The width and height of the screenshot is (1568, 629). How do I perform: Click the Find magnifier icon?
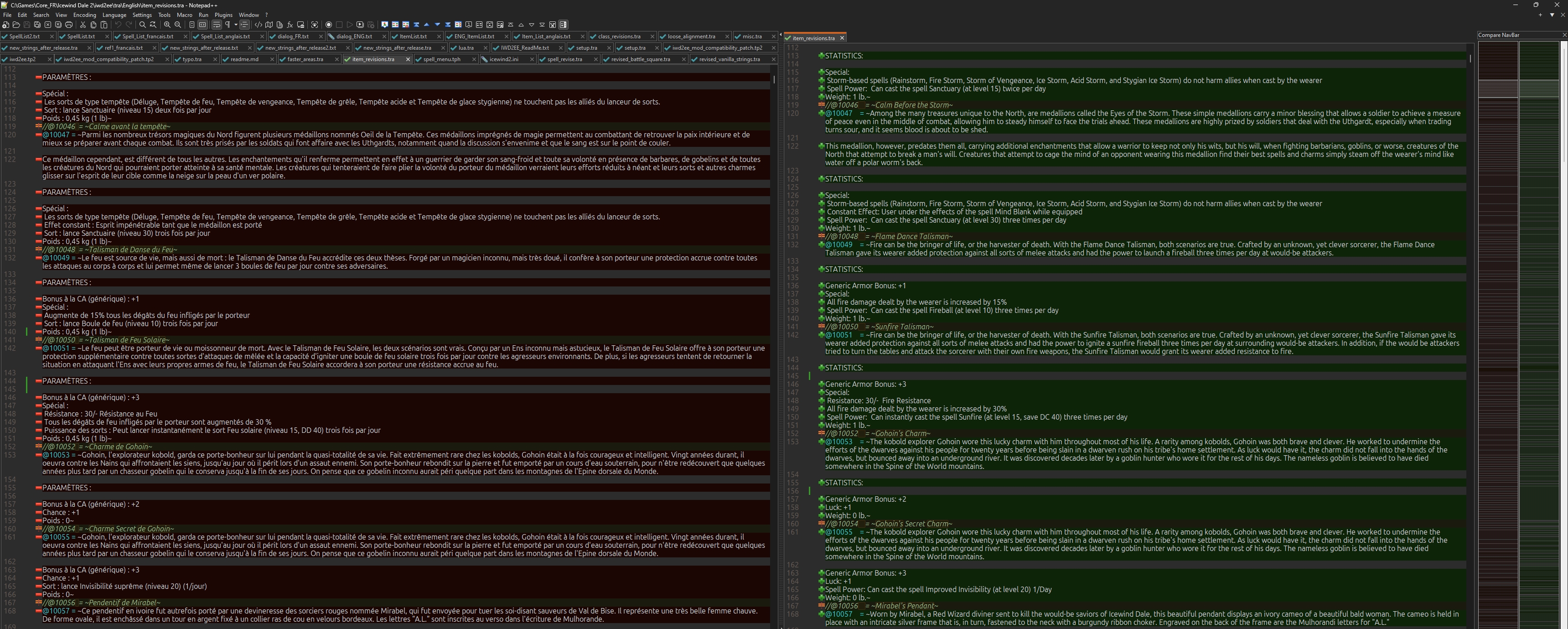pos(142,25)
